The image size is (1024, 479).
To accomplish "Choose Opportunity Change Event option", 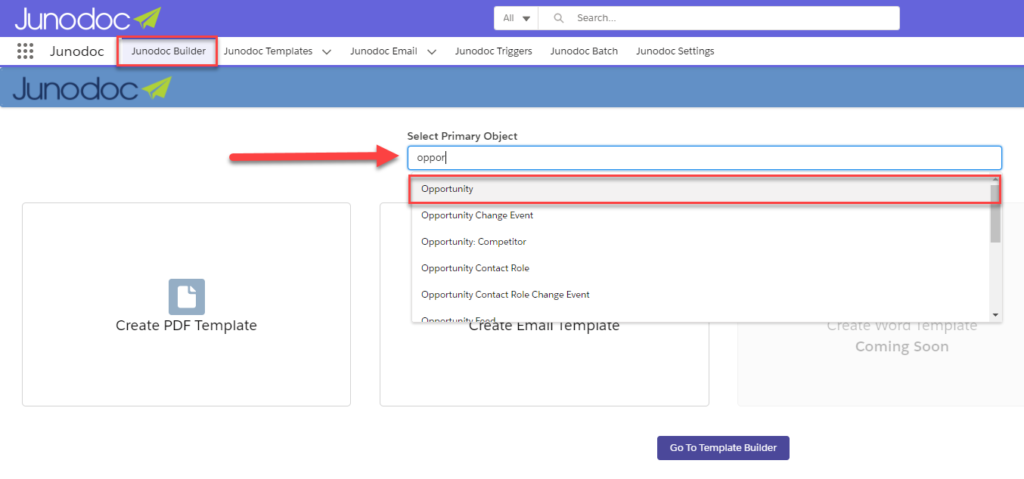I will pos(700,215).
